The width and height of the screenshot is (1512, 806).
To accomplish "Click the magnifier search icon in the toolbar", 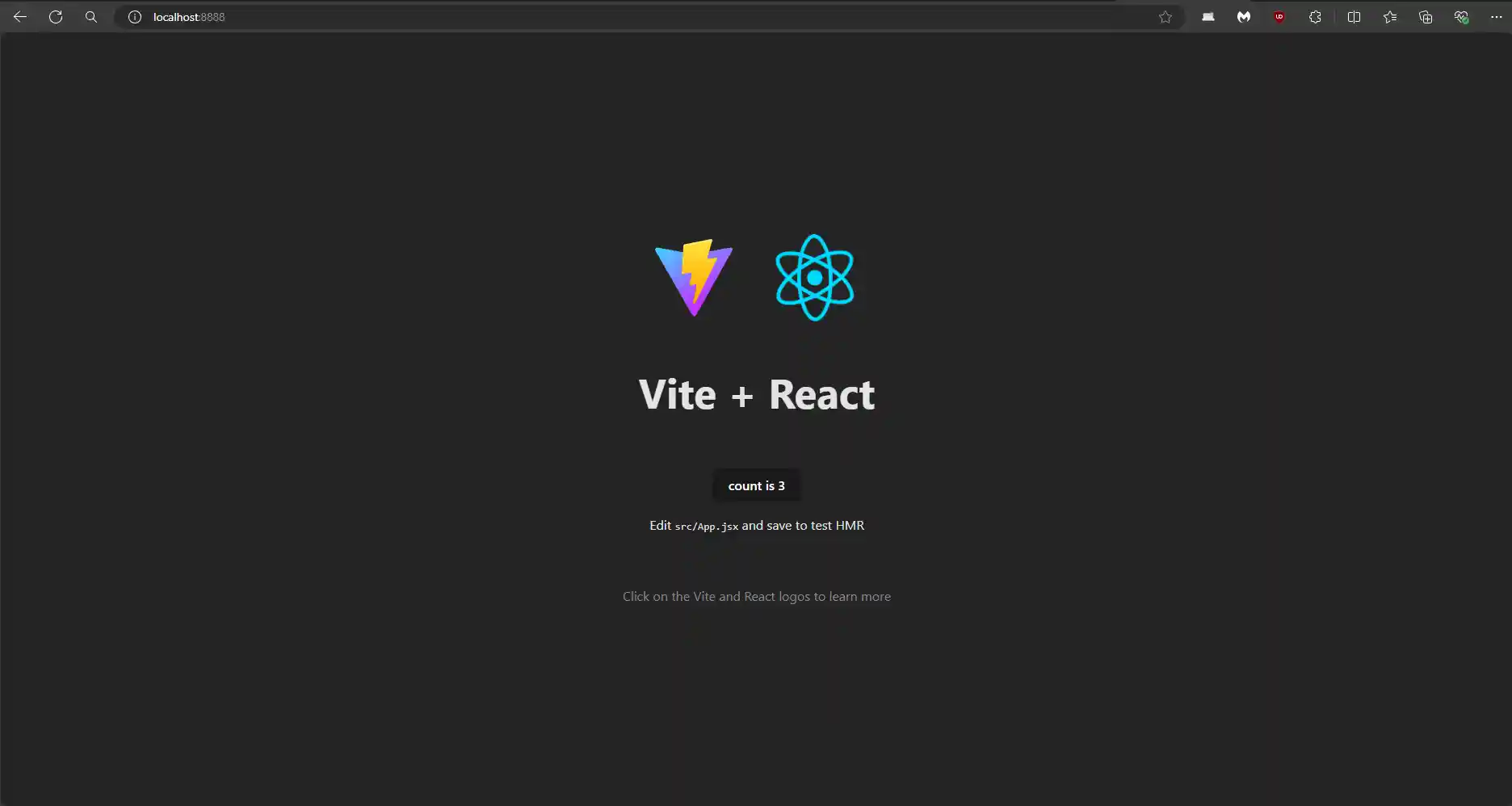I will (91, 17).
